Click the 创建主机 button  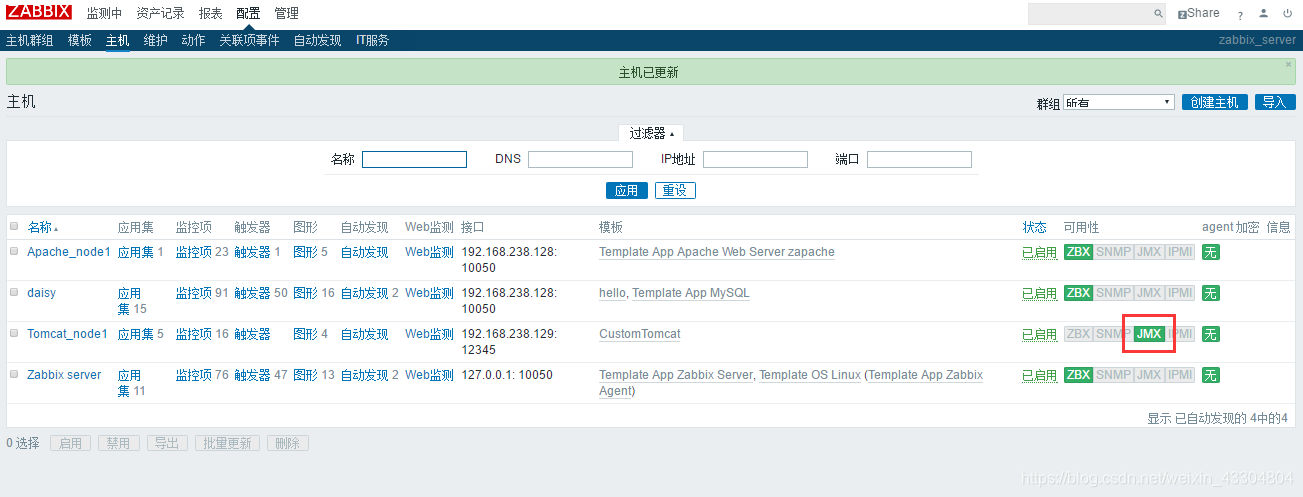pos(1214,102)
